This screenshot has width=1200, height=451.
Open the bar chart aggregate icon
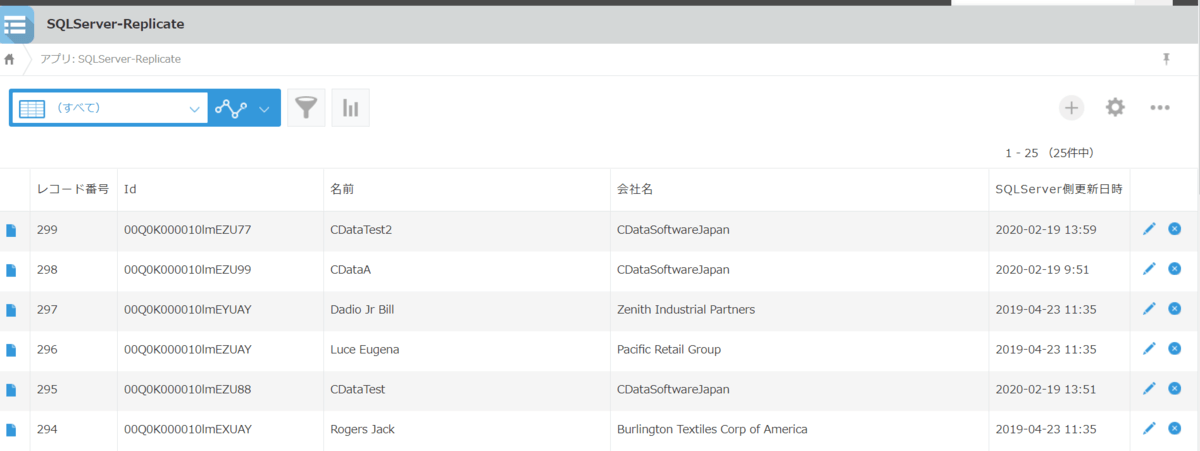tap(350, 108)
